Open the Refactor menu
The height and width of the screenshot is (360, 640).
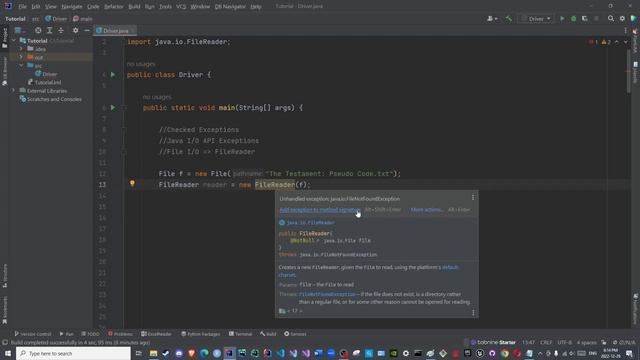(x=113, y=7)
